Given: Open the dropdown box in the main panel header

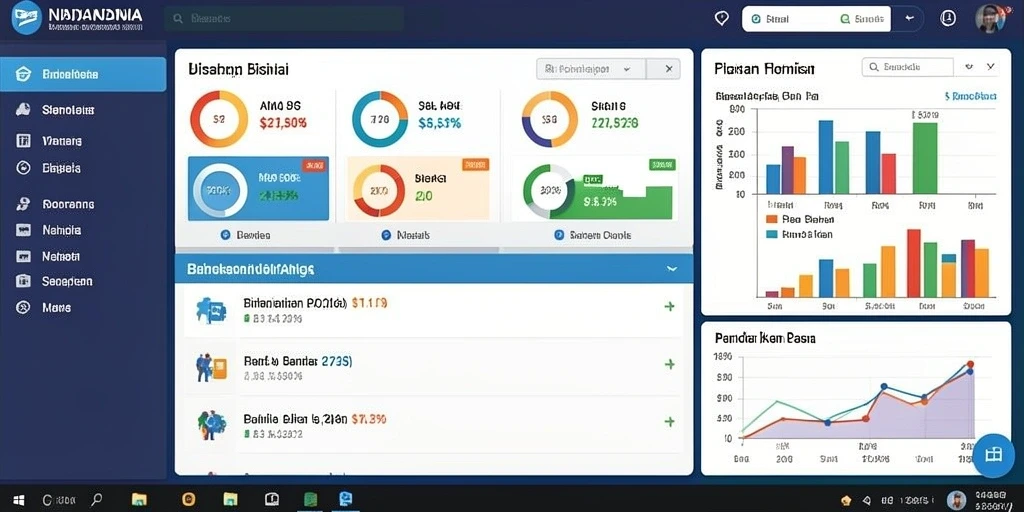Looking at the screenshot, I should [591, 69].
